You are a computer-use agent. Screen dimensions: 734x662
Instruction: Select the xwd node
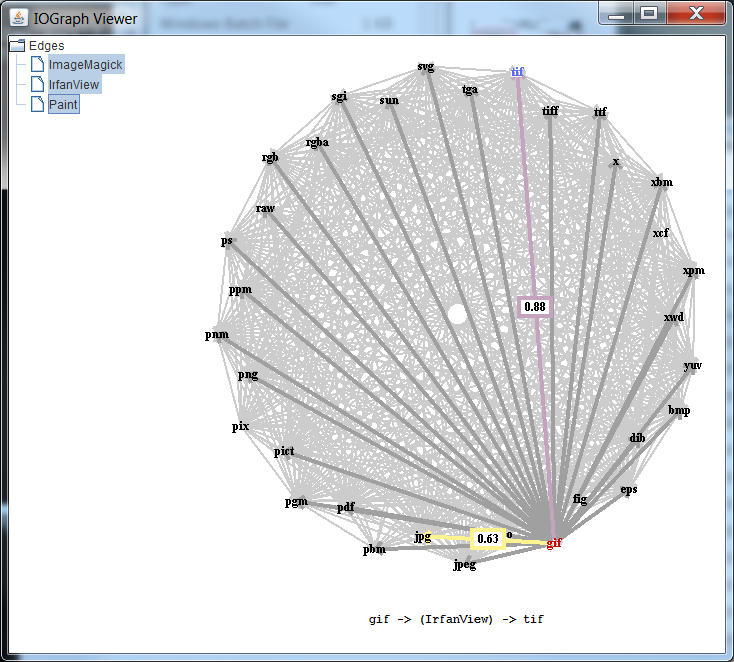(x=674, y=317)
